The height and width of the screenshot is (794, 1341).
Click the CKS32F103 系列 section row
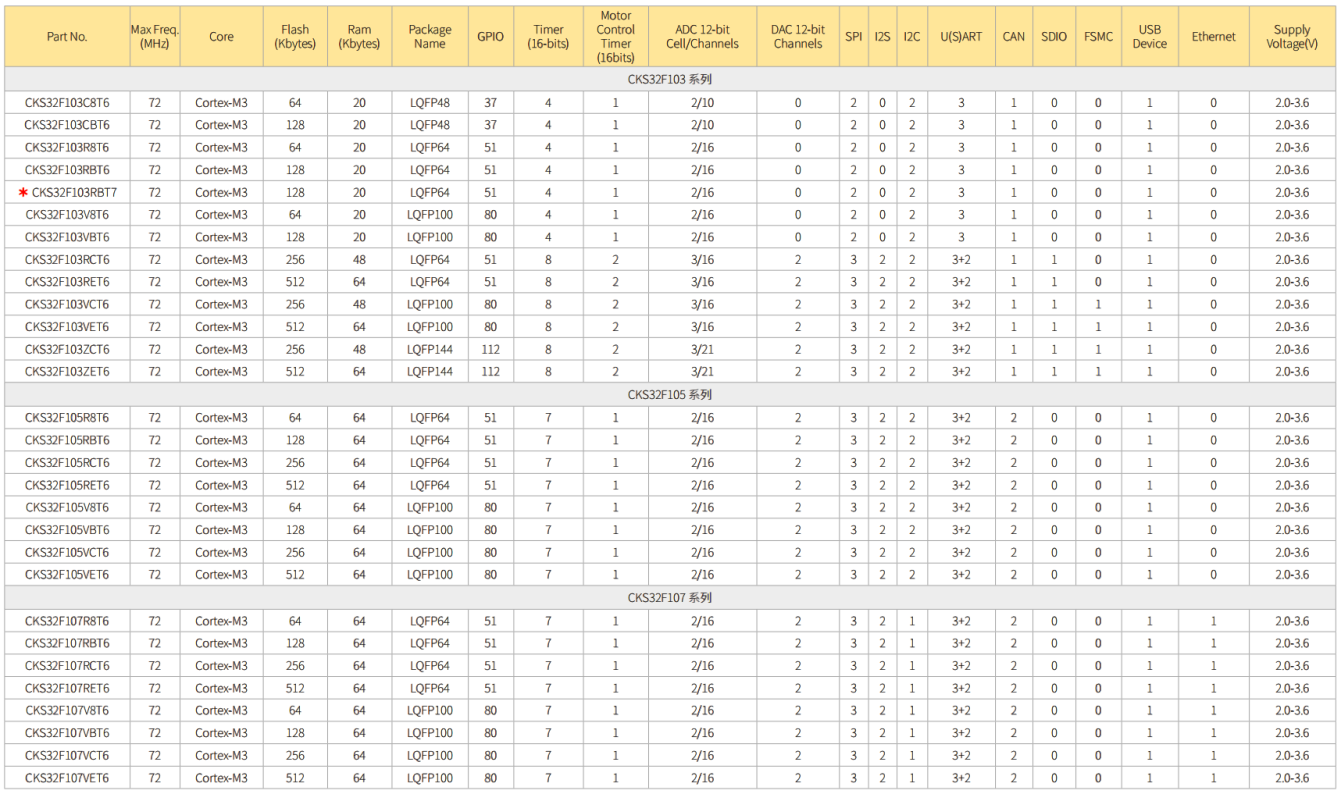coord(670,80)
